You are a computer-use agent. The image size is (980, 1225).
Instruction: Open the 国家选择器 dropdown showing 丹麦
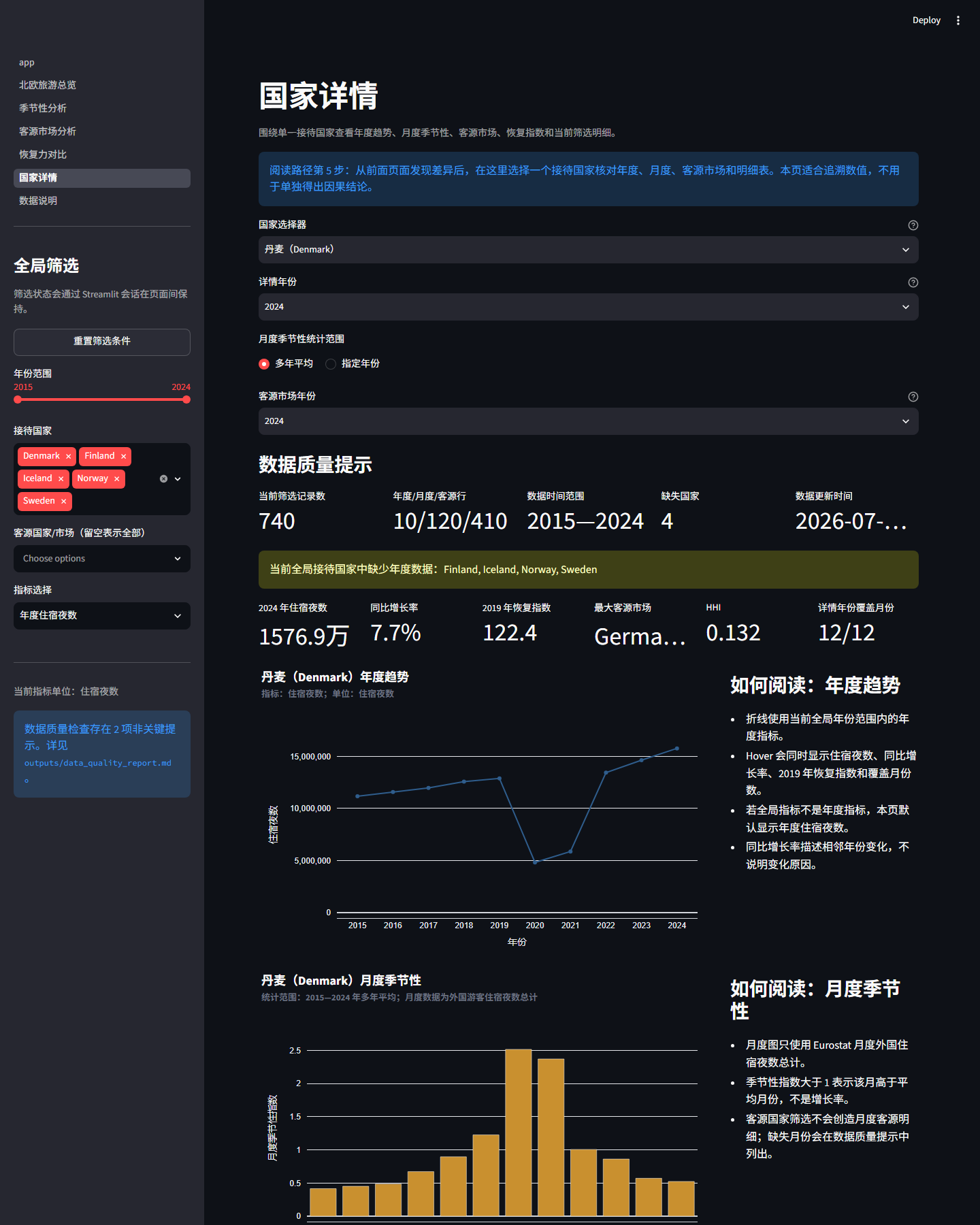[x=589, y=250]
